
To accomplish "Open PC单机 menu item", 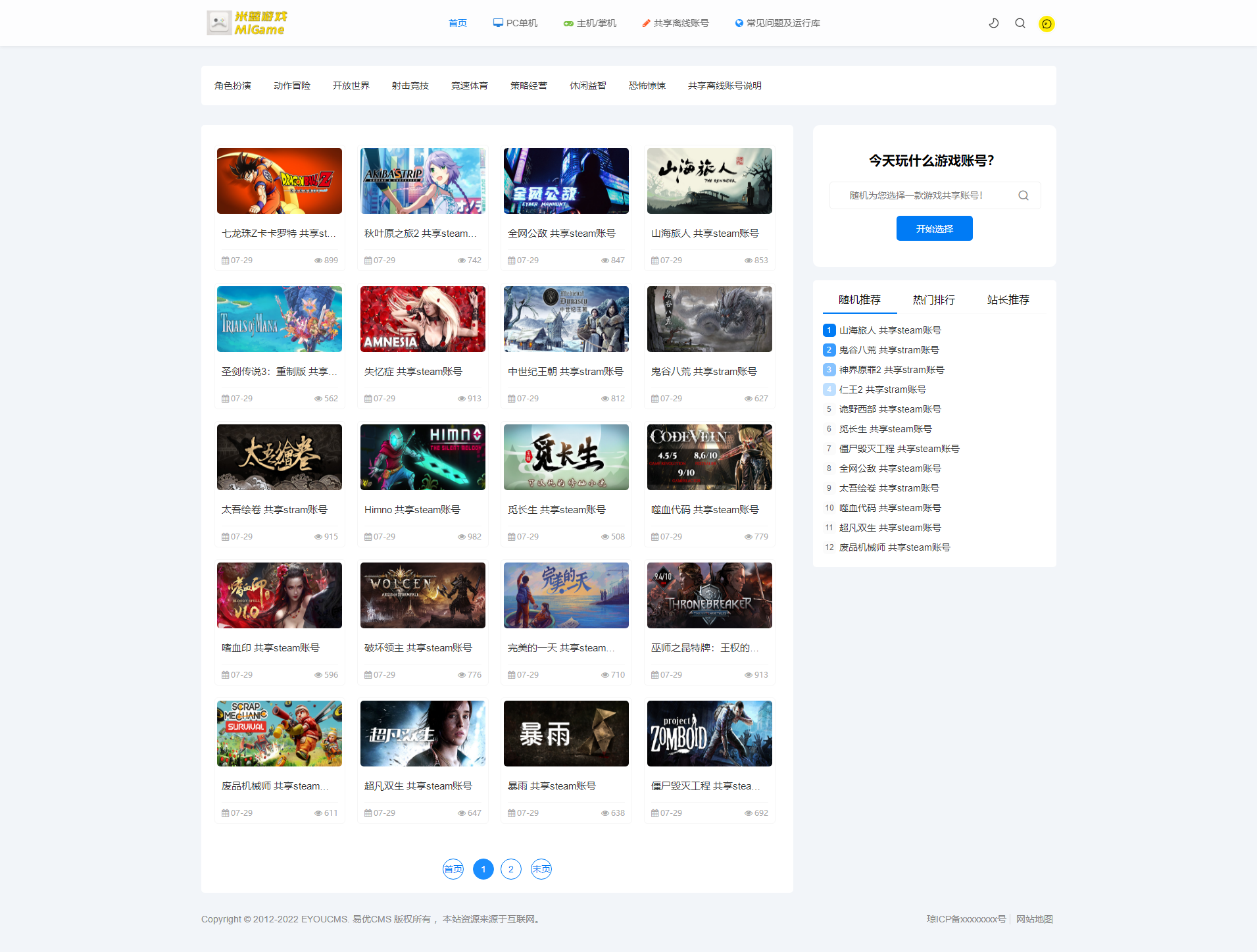I will point(515,23).
